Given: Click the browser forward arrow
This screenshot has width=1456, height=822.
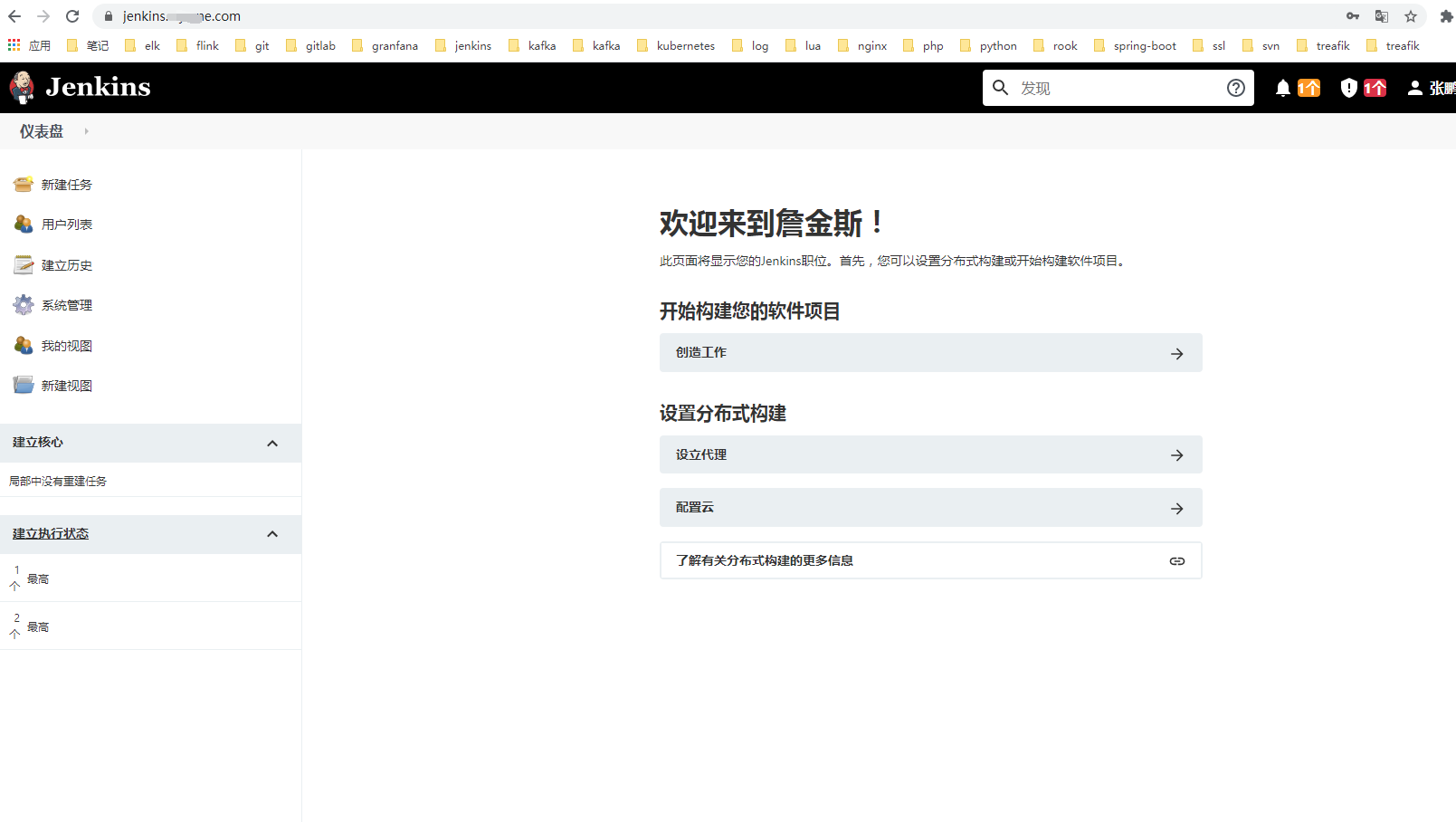Looking at the screenshot, I should click(43, 16).
